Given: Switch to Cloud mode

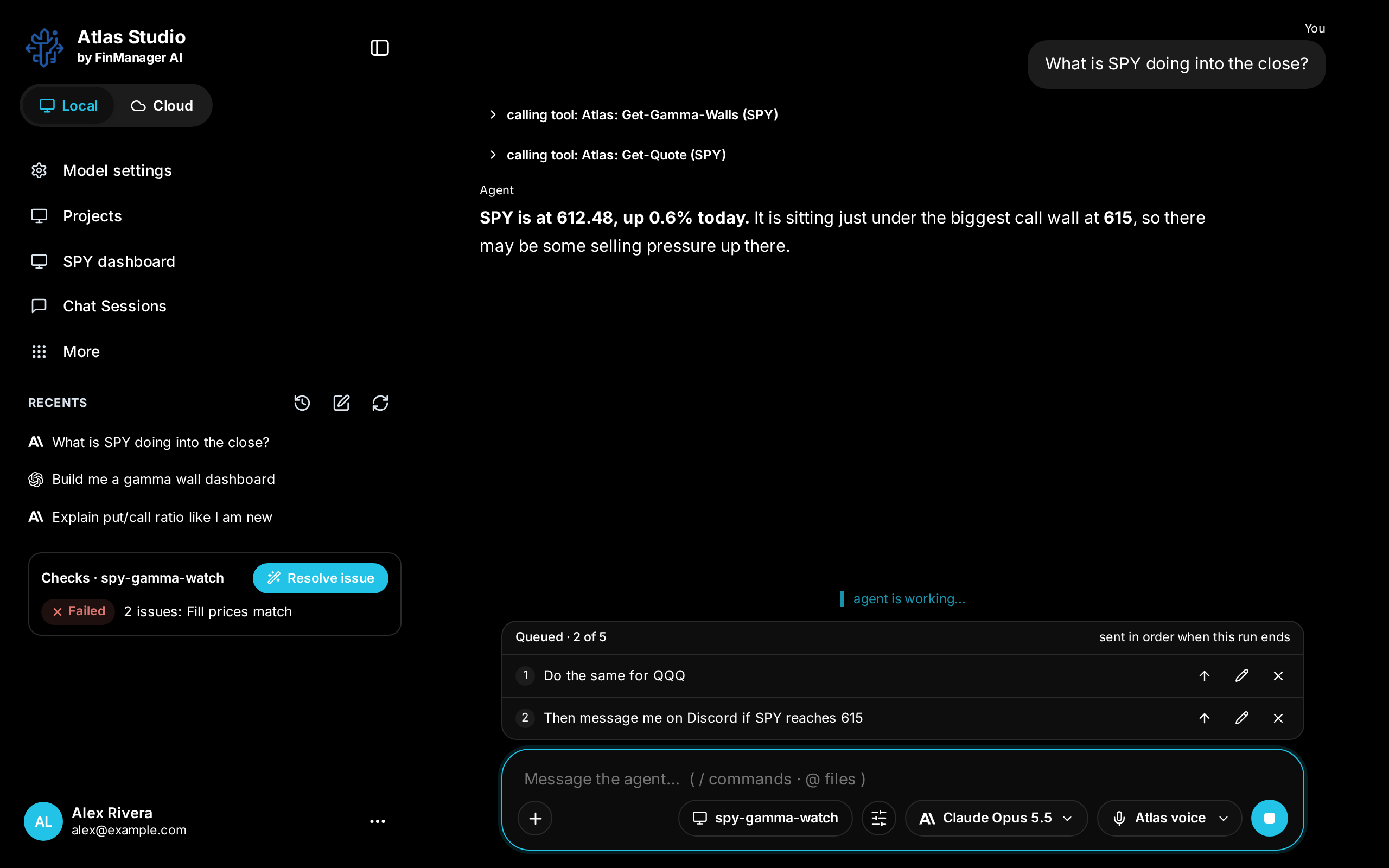Looking at the screenshot, I should click(x=162, y=106).
